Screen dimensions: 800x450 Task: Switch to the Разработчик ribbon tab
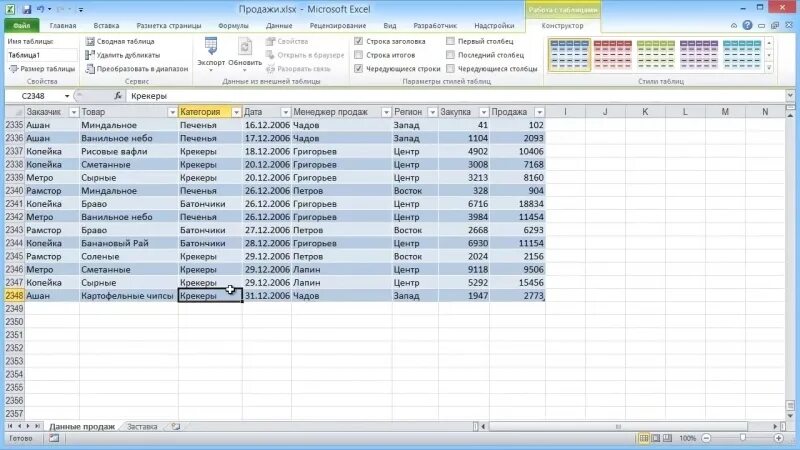(435, 26)
